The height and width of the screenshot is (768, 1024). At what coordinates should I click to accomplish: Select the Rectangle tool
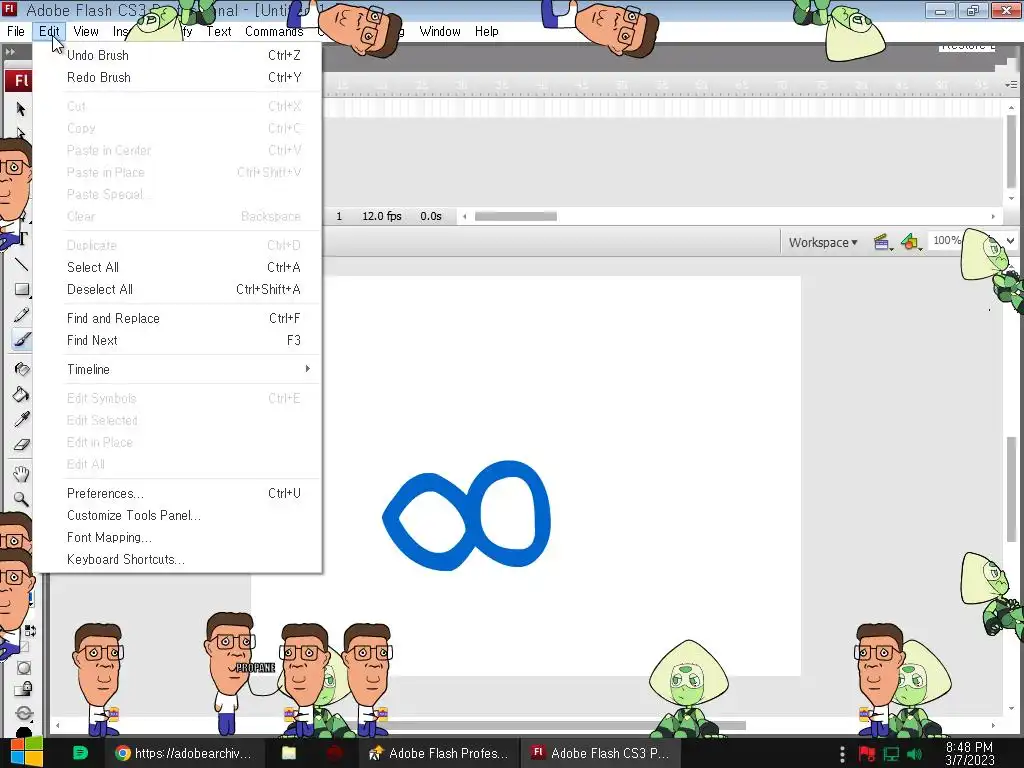[x=22, y=289]
